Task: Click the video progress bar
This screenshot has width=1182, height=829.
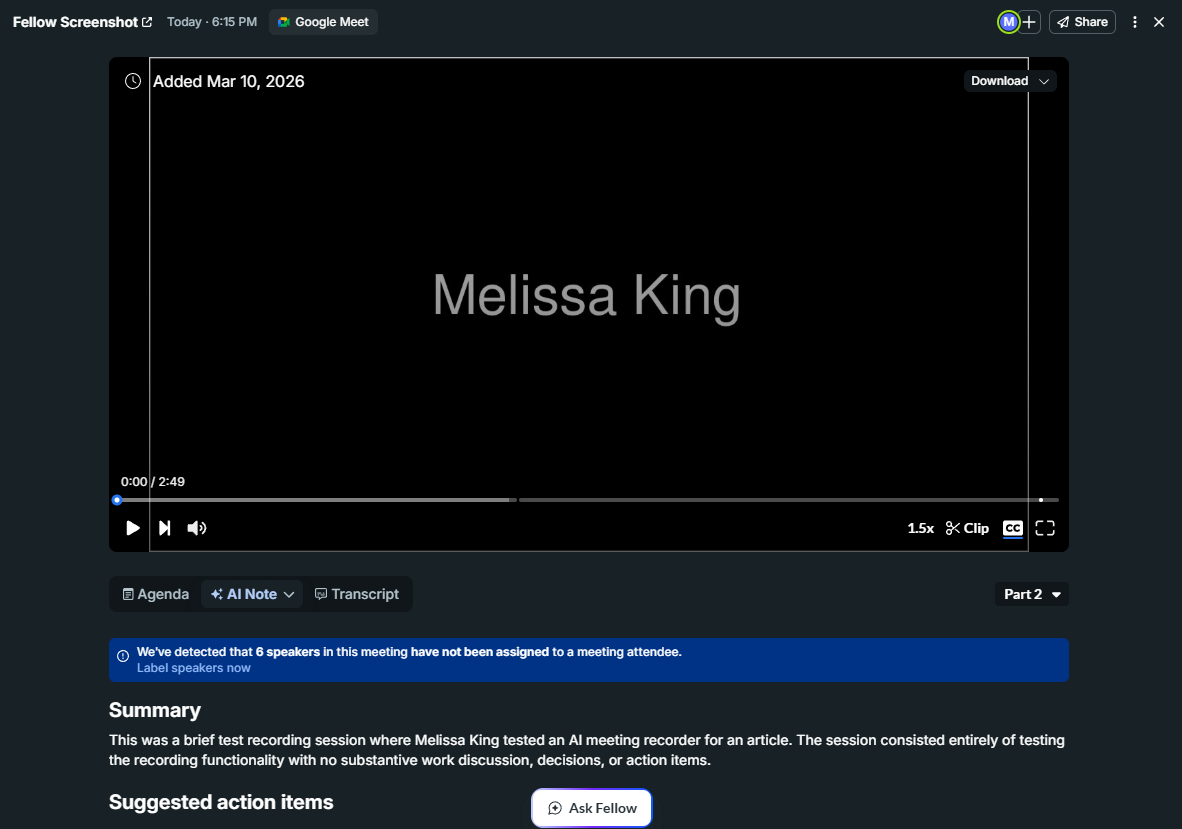Action: [588, 500]
